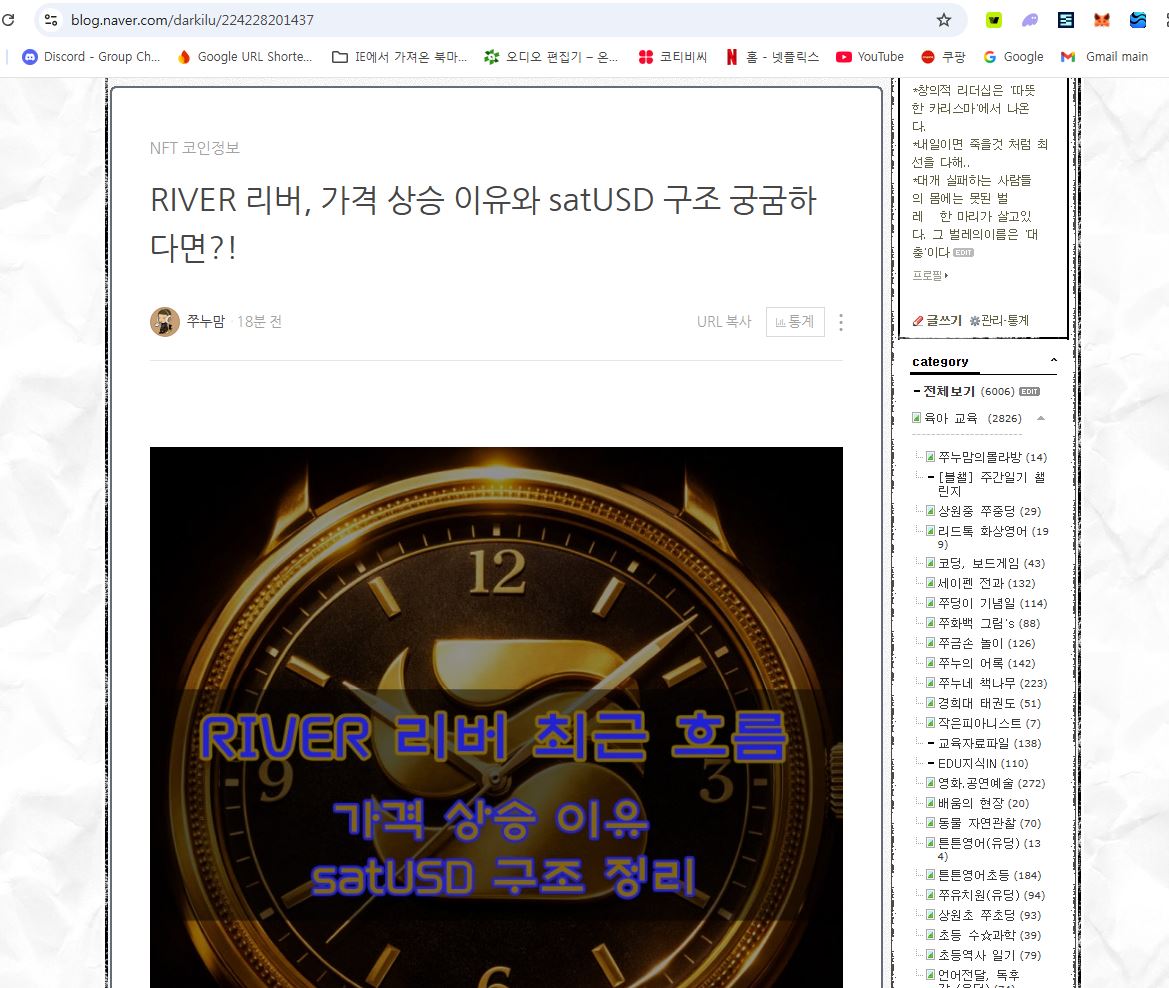This screenshot has width=1169, height=988.
Task: Open the 동물 자연관찰 category
Action: (977, 823)
